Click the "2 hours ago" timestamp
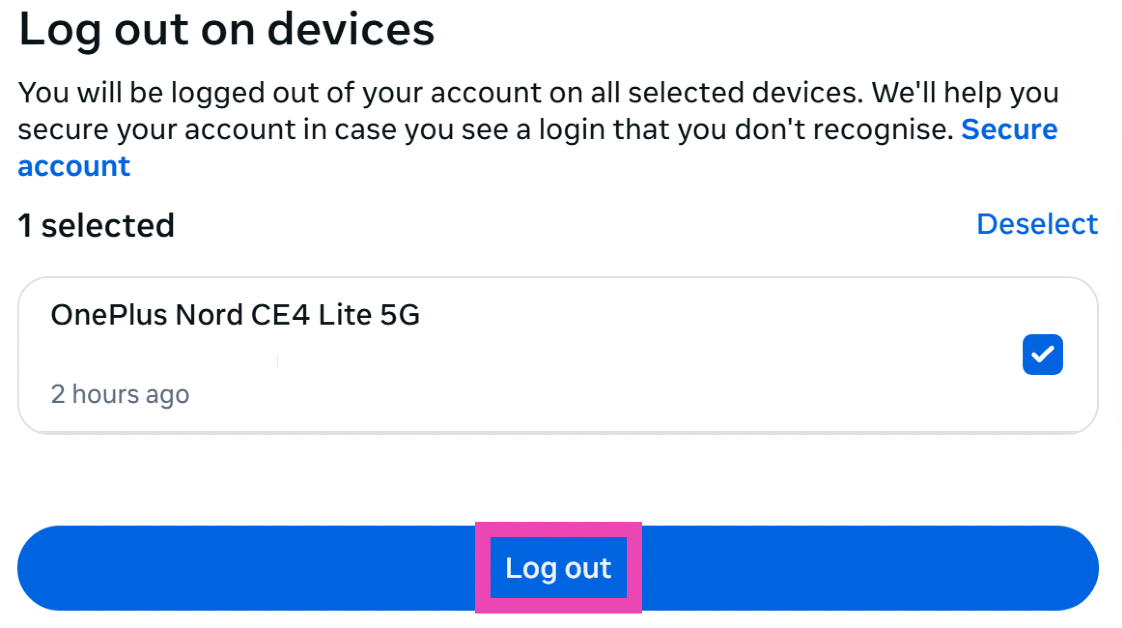1122x628 pixels. coord(120,394)
